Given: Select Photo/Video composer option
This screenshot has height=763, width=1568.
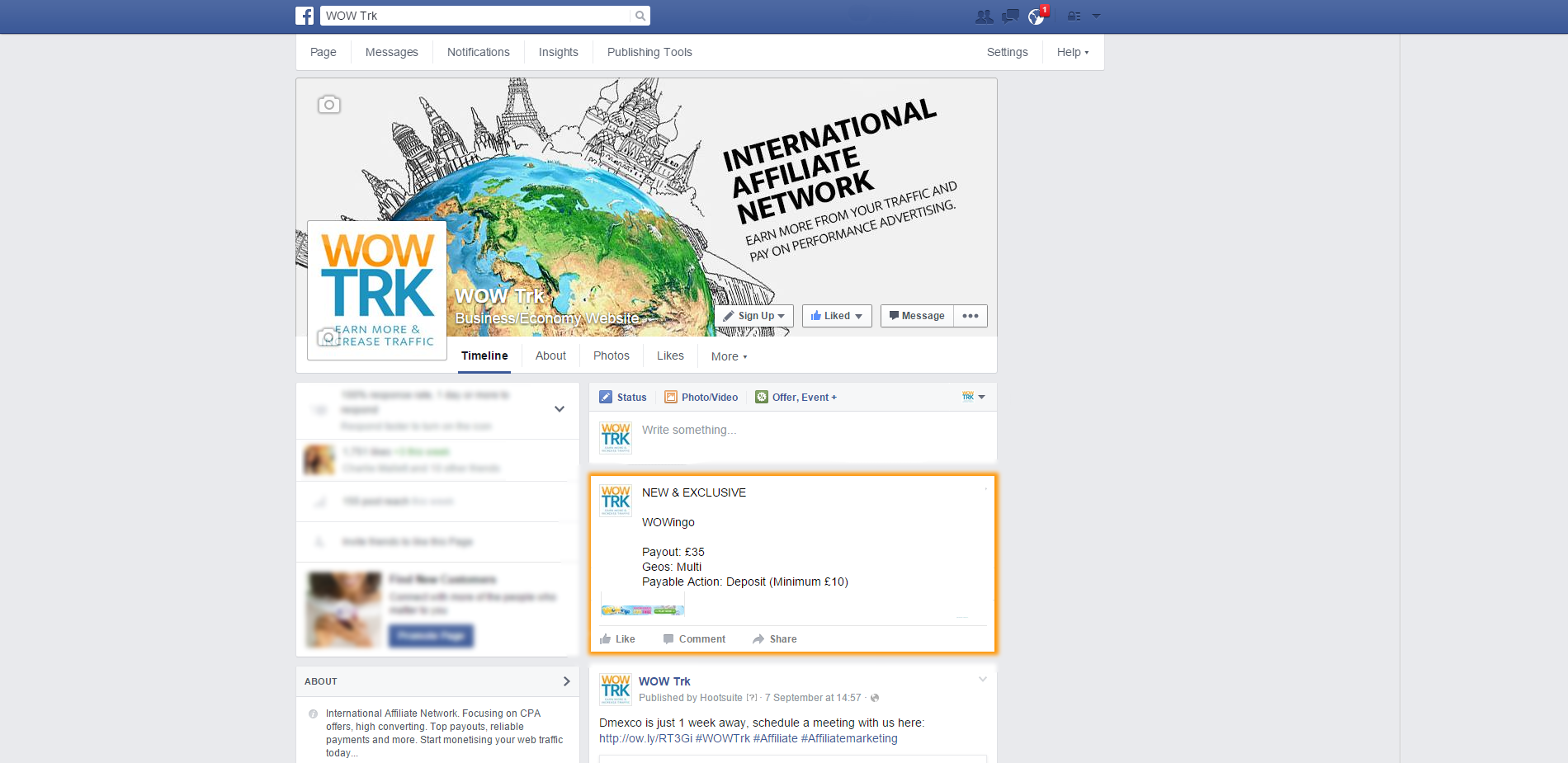Looking at the screenshot, I should [x=701, y=398].
